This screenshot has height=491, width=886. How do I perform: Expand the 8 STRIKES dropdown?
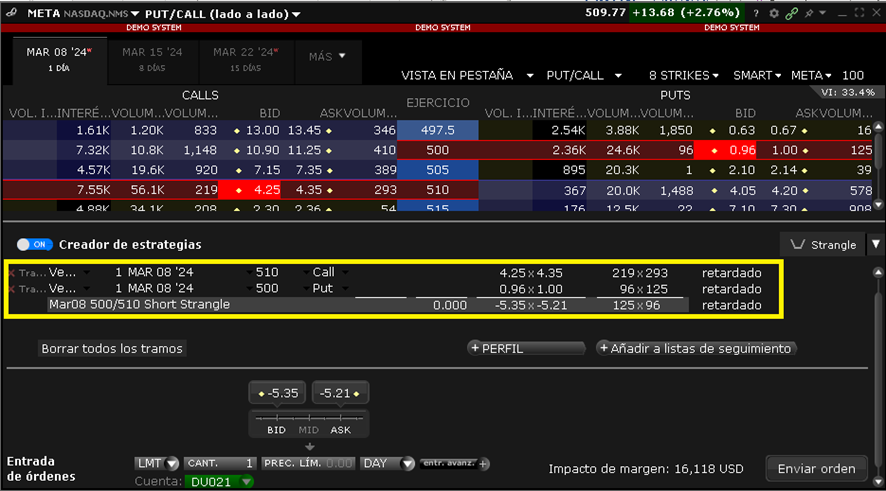pos(684,75)
